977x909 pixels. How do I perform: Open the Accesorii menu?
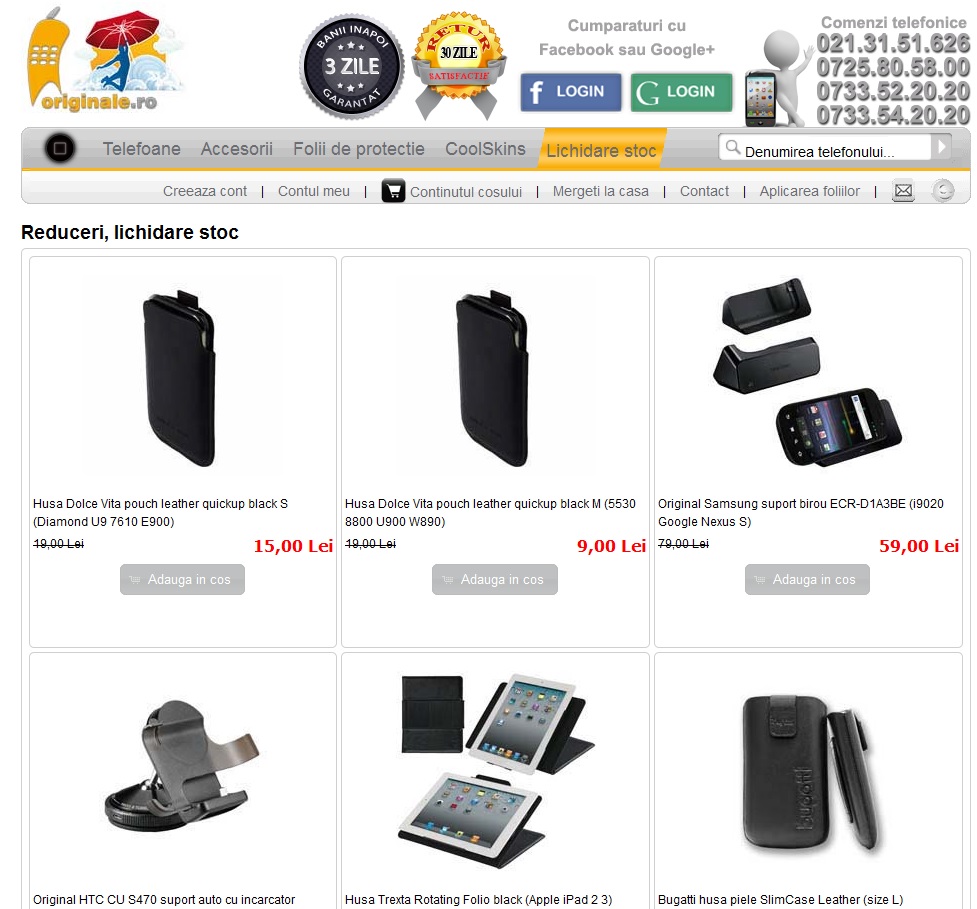point(237,149)
